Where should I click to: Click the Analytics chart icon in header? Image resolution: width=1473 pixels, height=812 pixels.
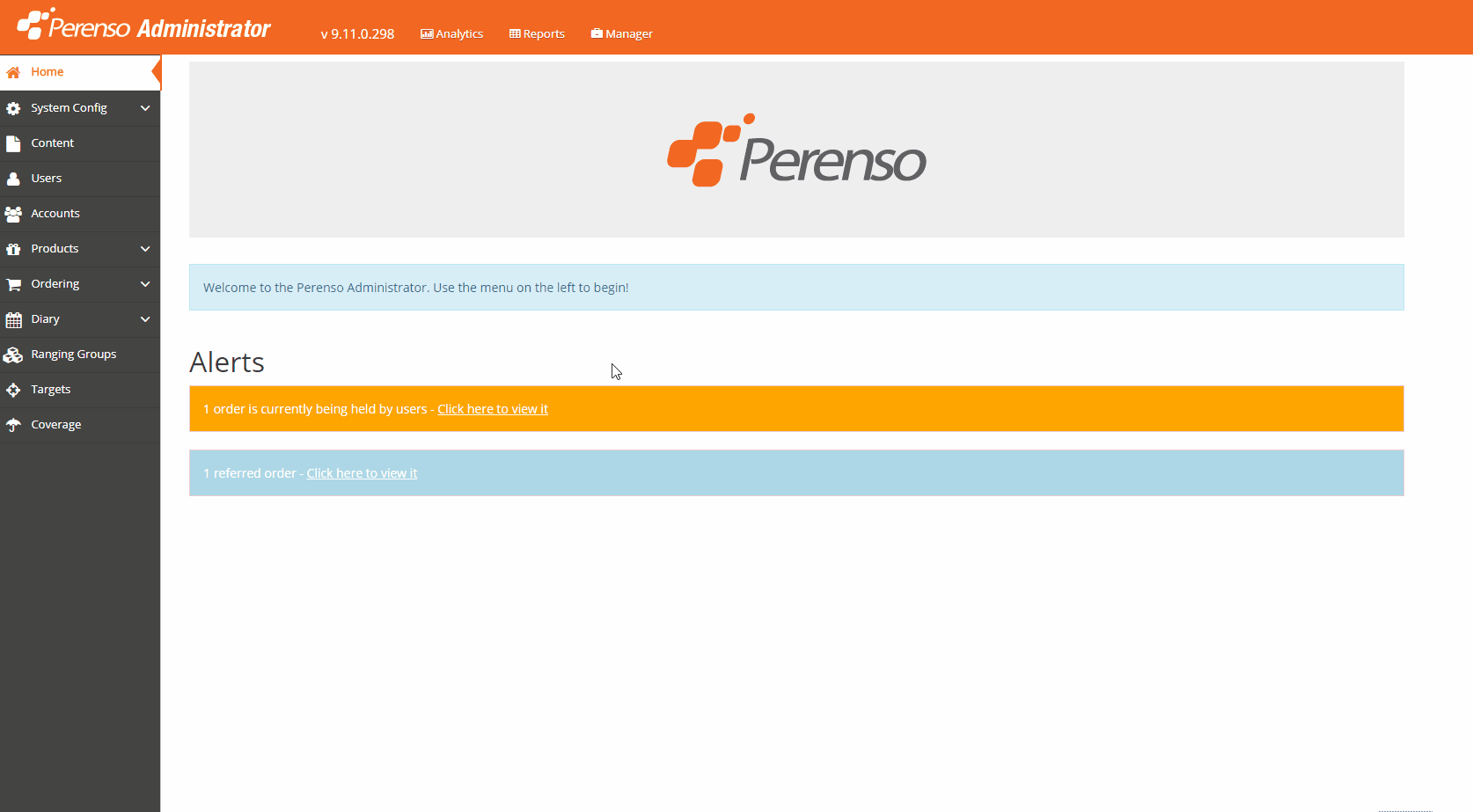[x=427, y=34]
